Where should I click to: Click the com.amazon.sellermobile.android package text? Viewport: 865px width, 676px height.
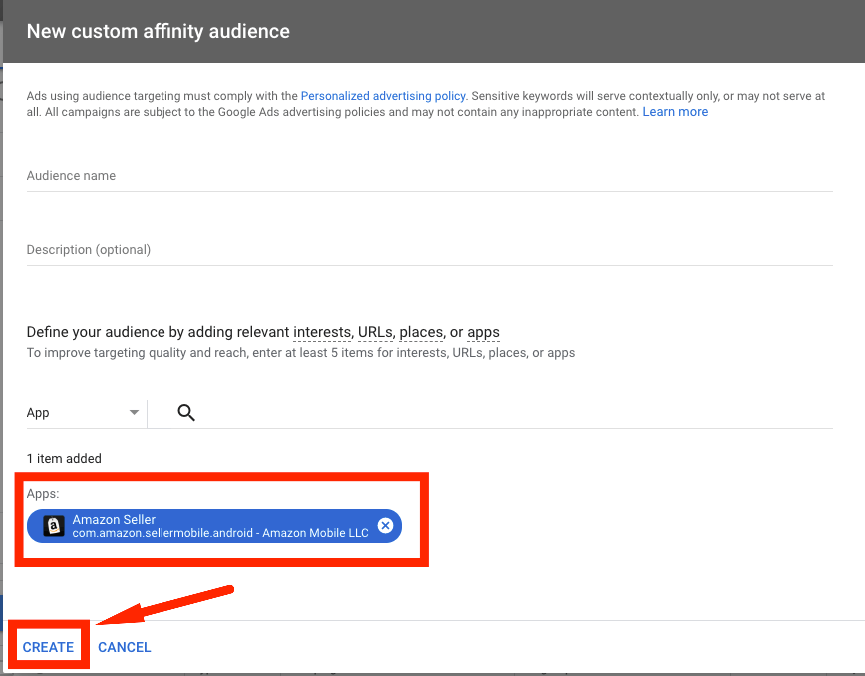(x=220, y=533)
